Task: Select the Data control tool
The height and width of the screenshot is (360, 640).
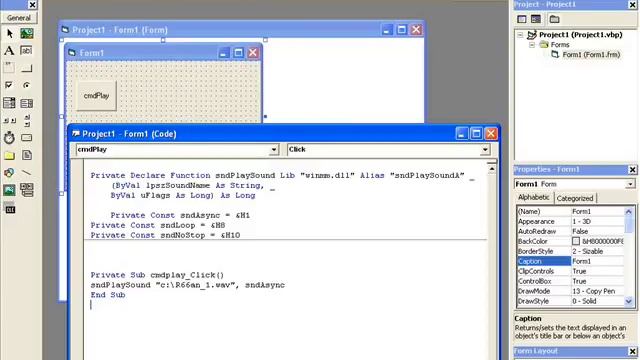Action: click(27, 190)
